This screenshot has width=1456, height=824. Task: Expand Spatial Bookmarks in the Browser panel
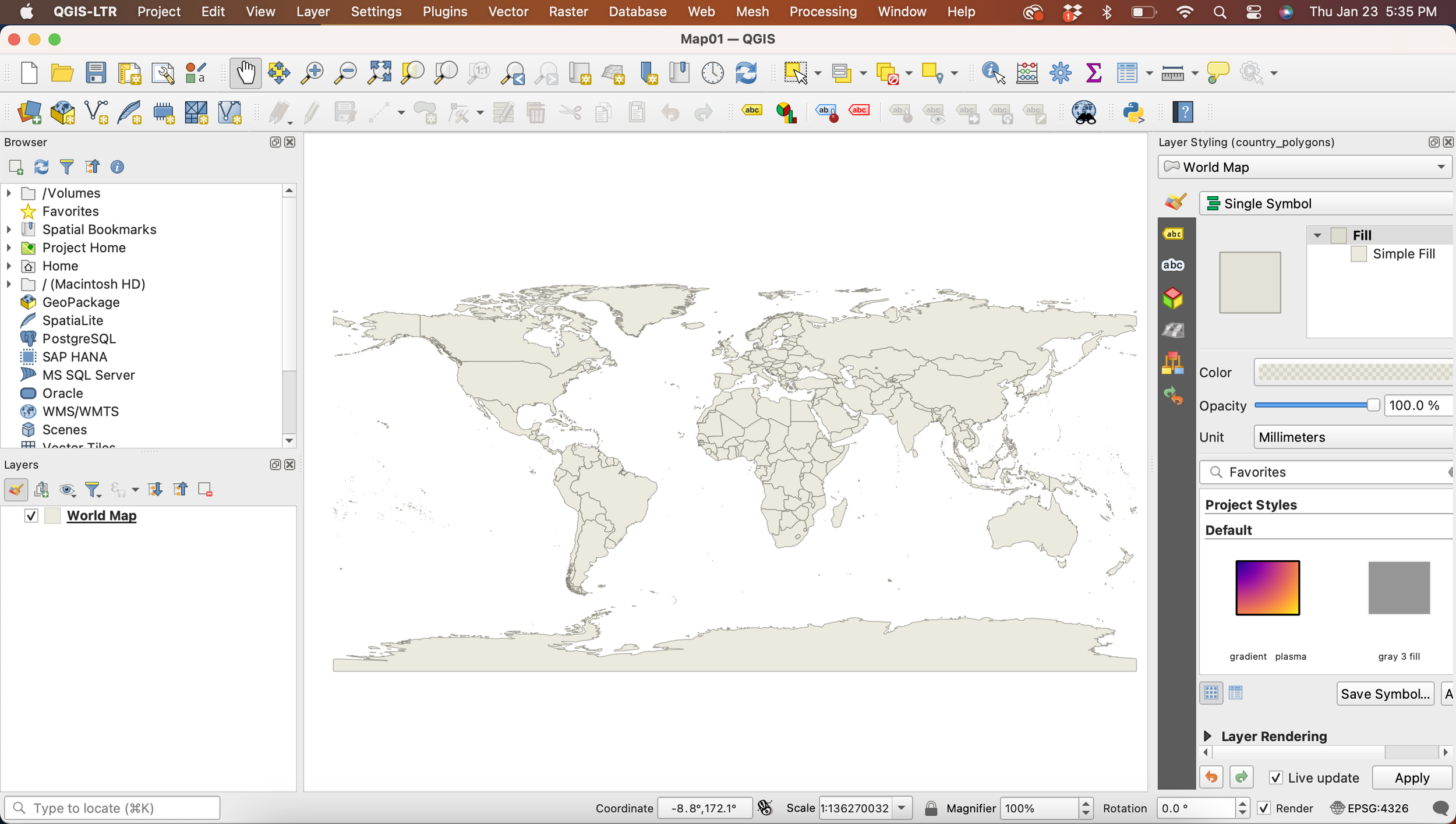(x=9, y=229)
